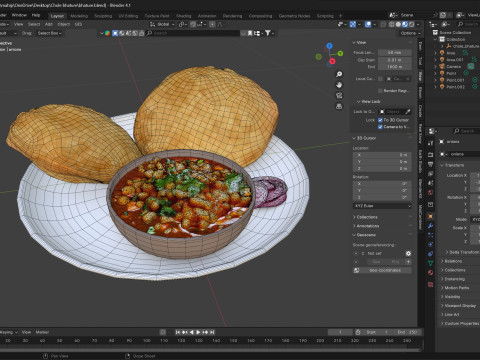
Task: Enable the Render Region checkbox
Action: [380, 91]
